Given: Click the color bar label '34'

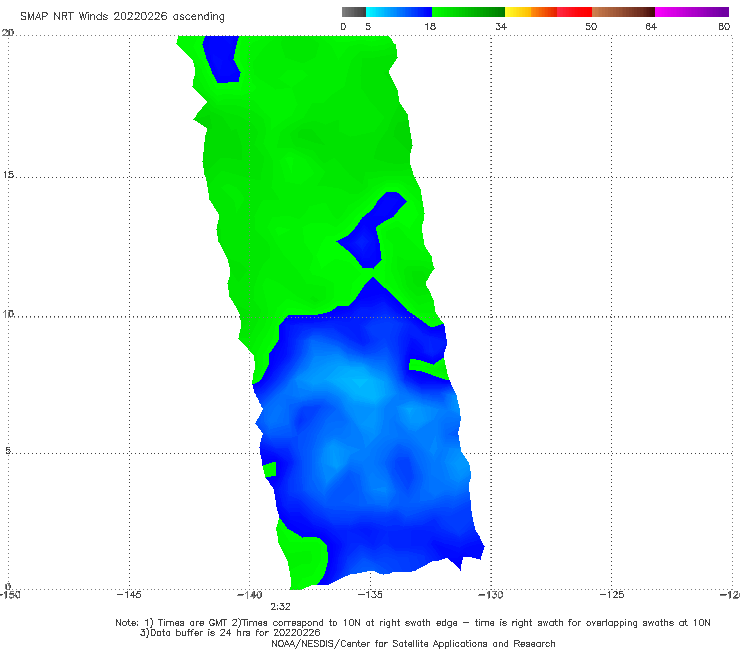Looking at the screenshot, I should pos(501,26).
